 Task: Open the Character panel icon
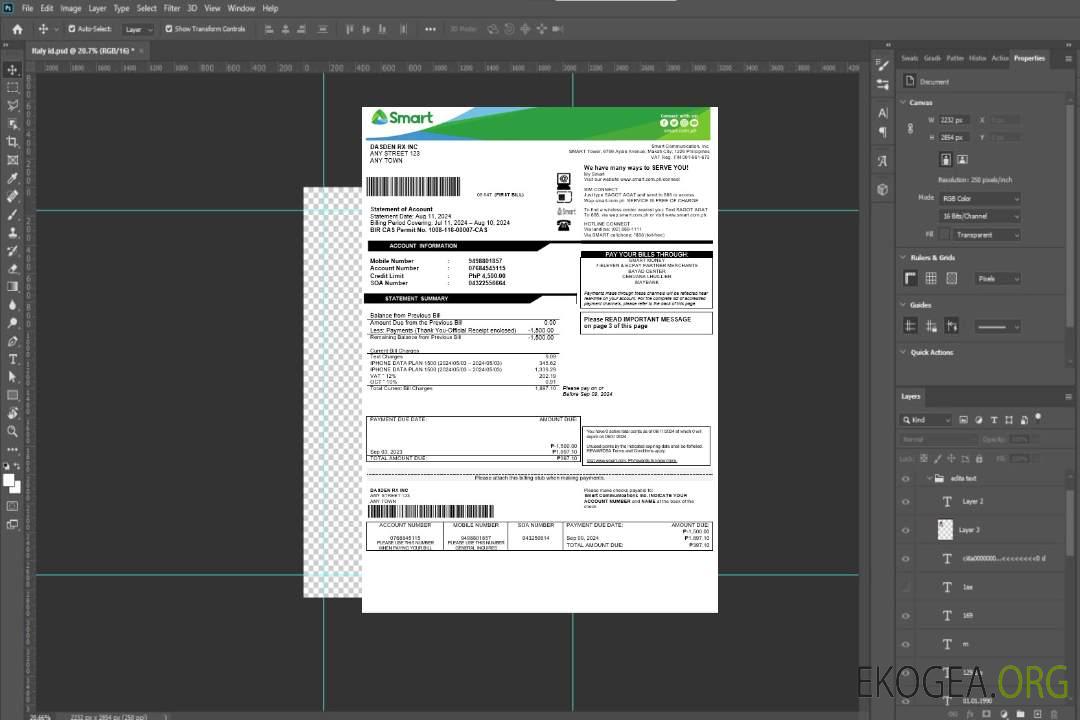click(883, 112)
